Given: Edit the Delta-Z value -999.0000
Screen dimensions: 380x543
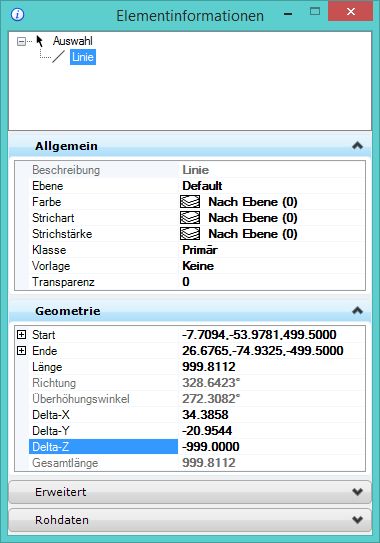Looking at the screenshot, I should pos(211,447).
